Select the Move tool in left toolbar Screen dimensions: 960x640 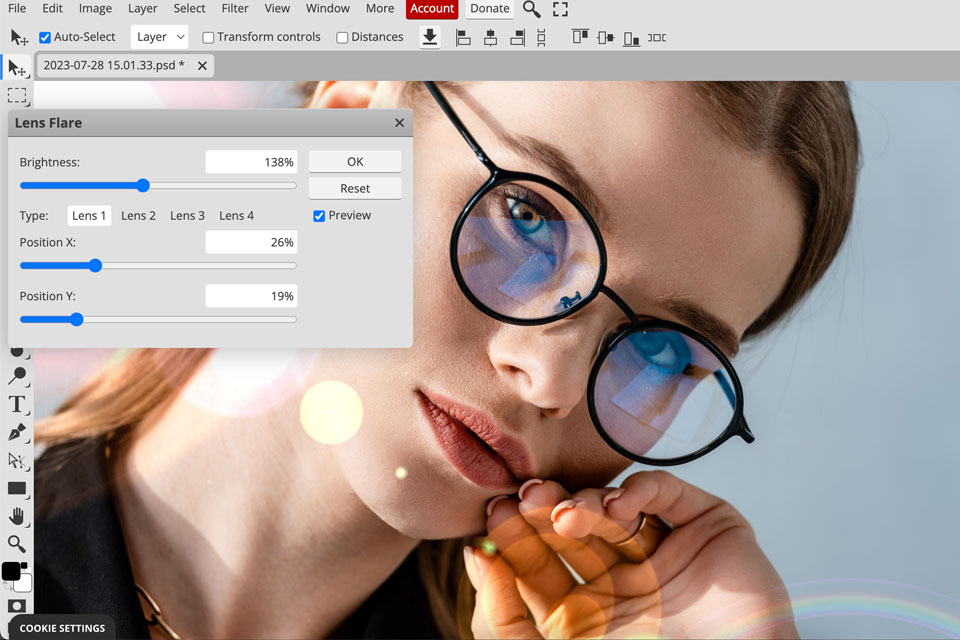tap(17, 68)
